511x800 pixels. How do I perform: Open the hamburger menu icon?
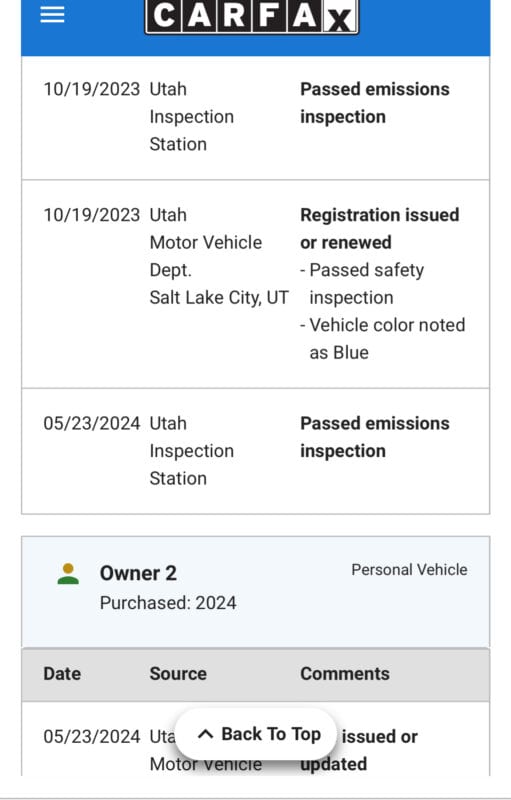(52, 15)
